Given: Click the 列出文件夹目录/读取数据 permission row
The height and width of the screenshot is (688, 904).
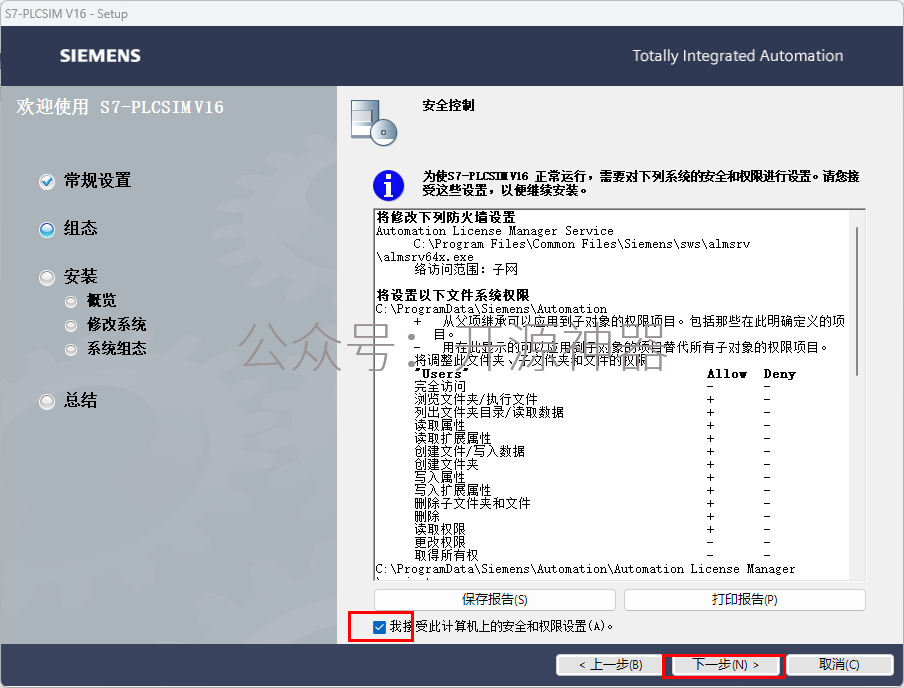Looking at the screenshot, I should coord(593,412).
